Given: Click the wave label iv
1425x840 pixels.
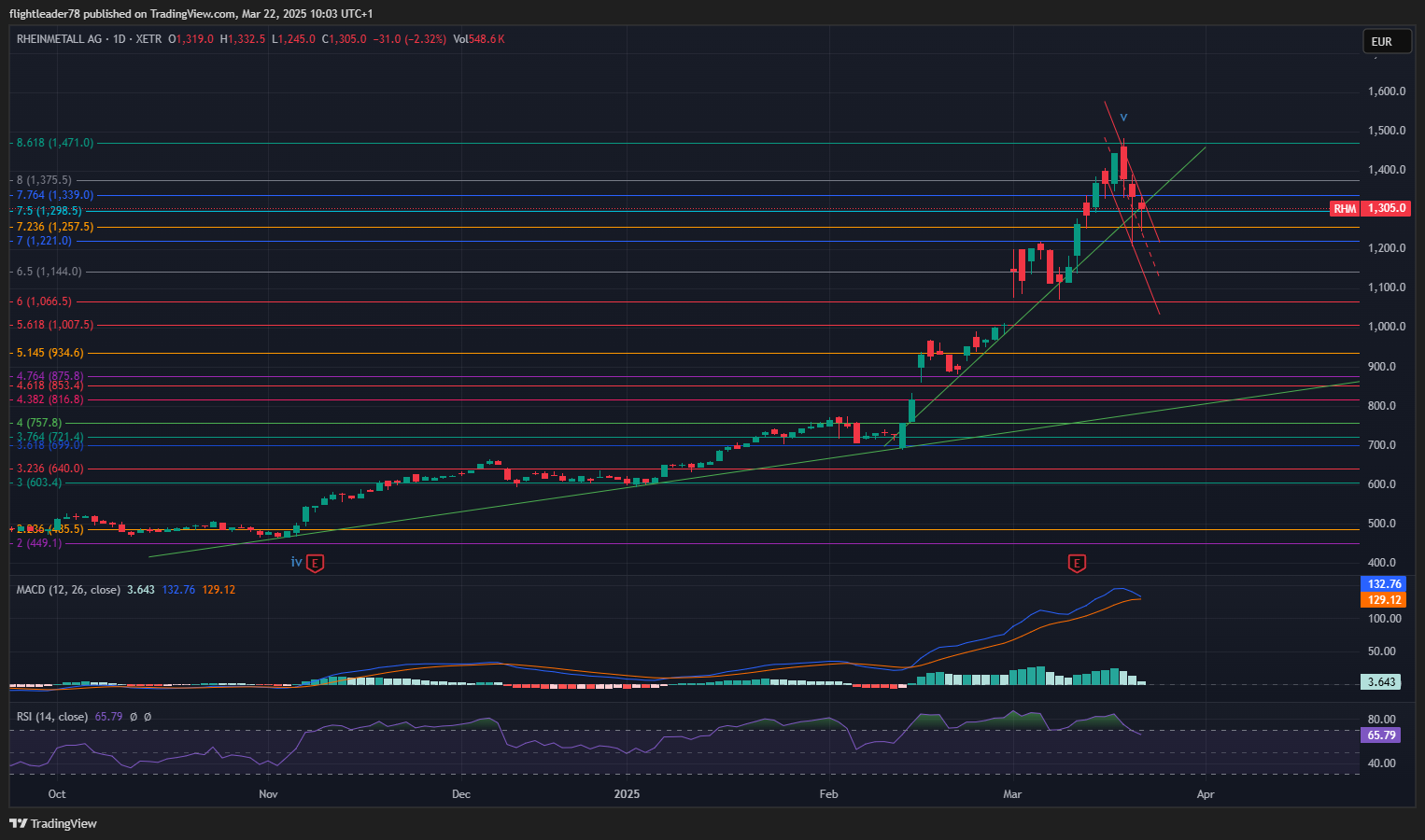Looking at the screenshot, I should click(296, 562).
